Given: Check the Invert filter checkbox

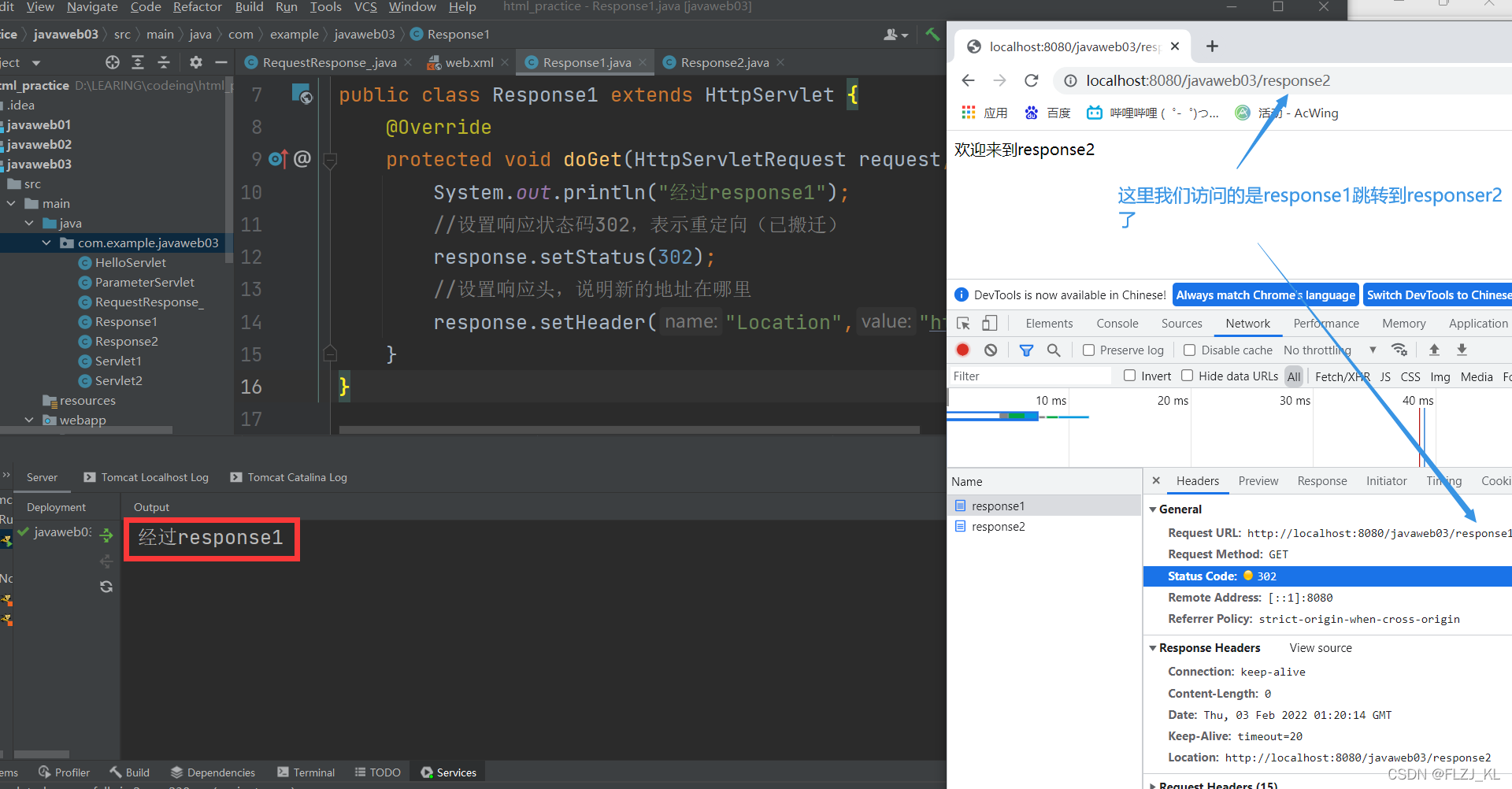Looking at the screenshot, I should (1129, 376).
